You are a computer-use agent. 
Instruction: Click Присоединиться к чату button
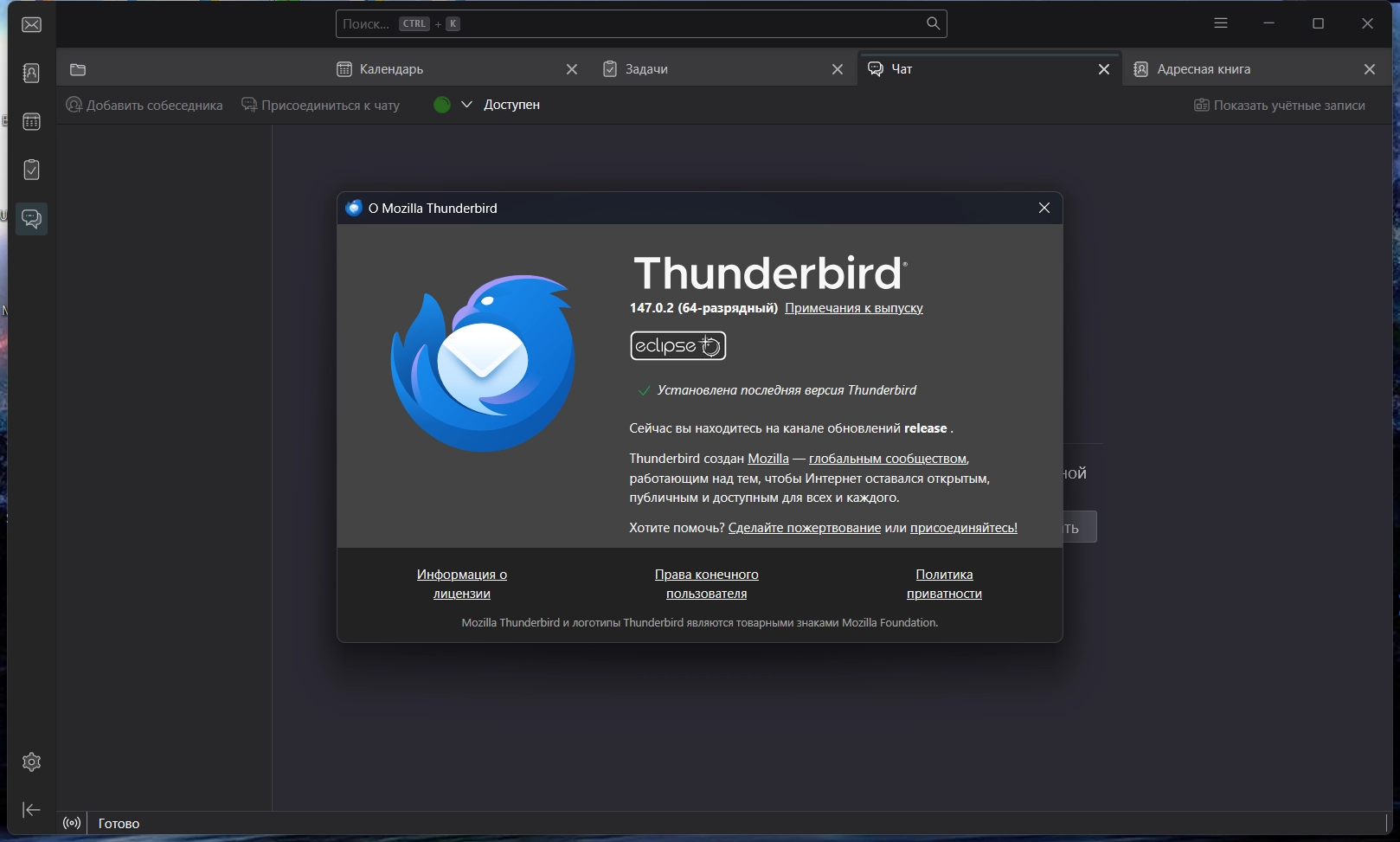[x=320, y=105]
